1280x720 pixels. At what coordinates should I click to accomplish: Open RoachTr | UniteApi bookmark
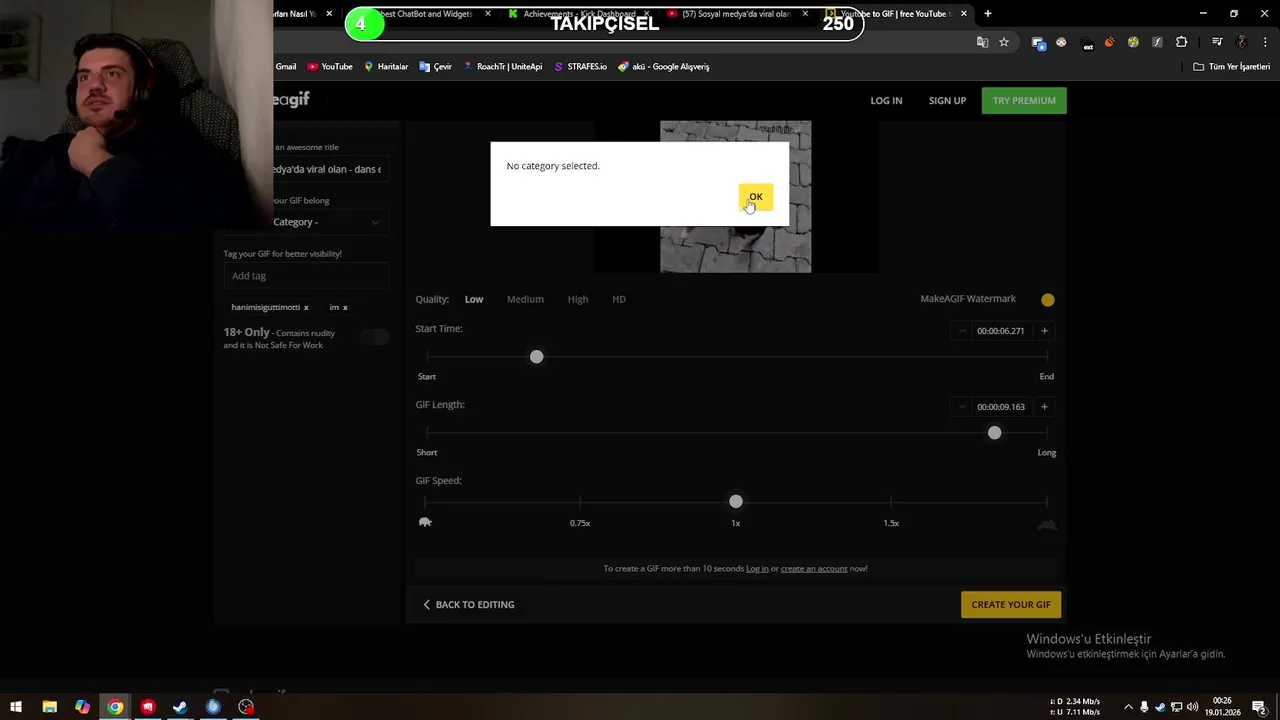click(502, 66)
